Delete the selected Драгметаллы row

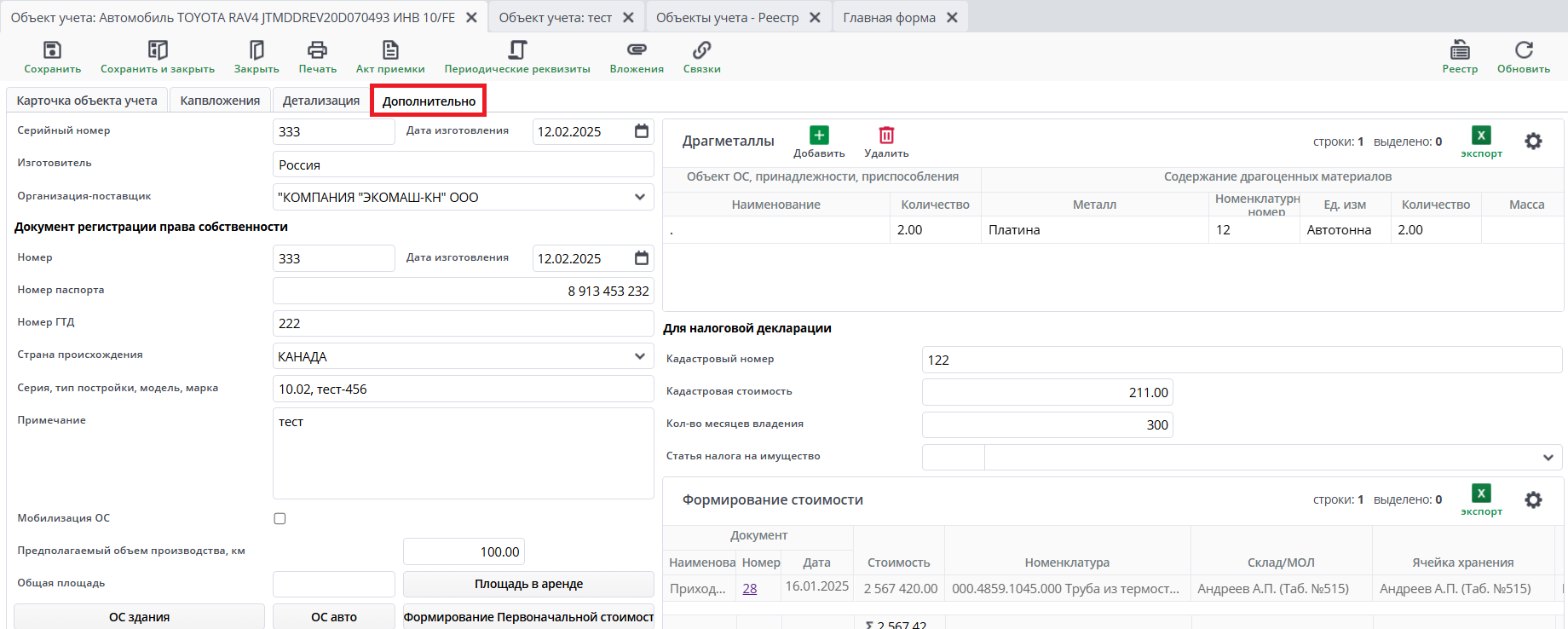tap(886, 136)
